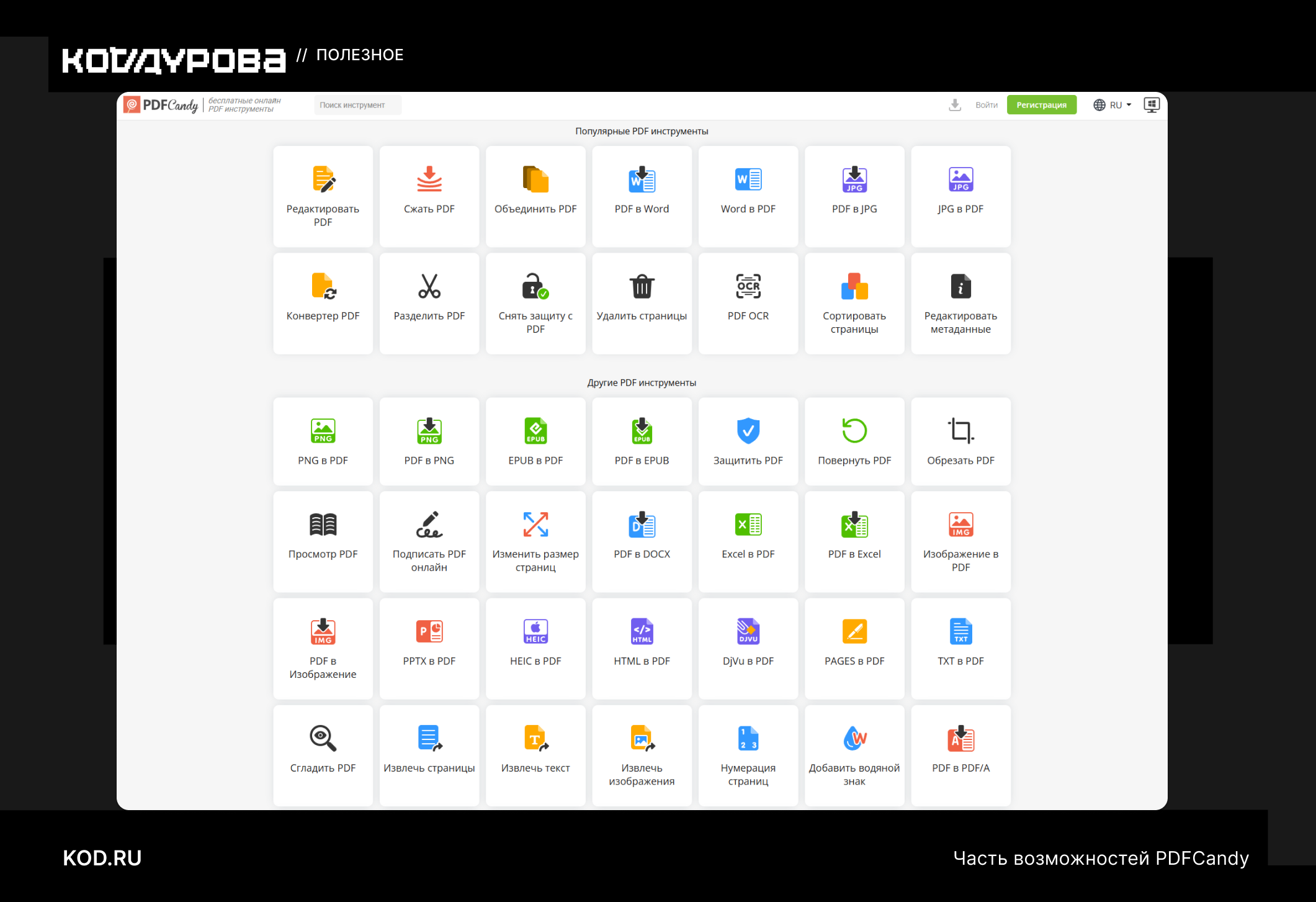1316x902 pixels.
Task: Open PPTX в PDF converter
Action: click(x=429, y=648)
